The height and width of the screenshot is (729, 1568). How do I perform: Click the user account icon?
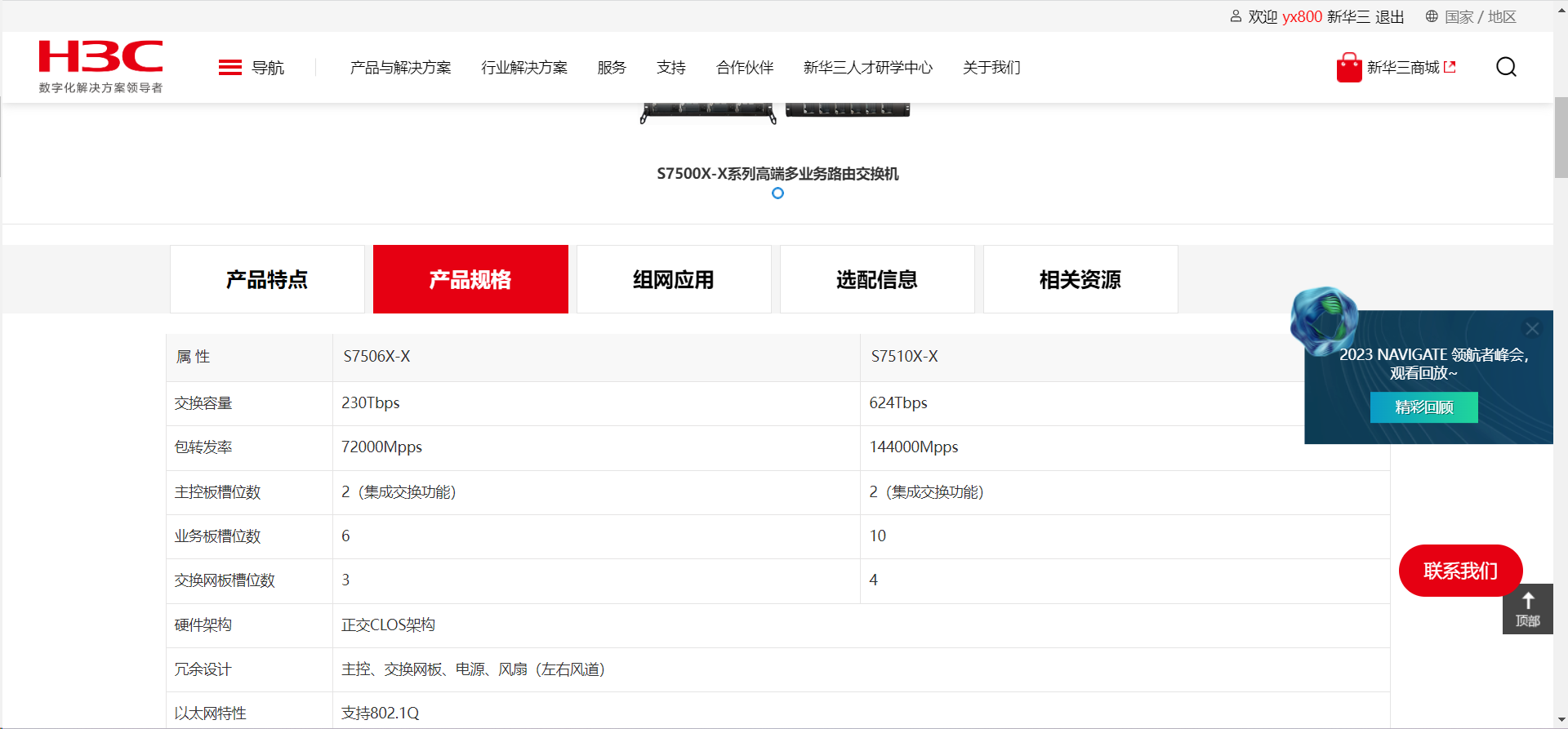1236,16
